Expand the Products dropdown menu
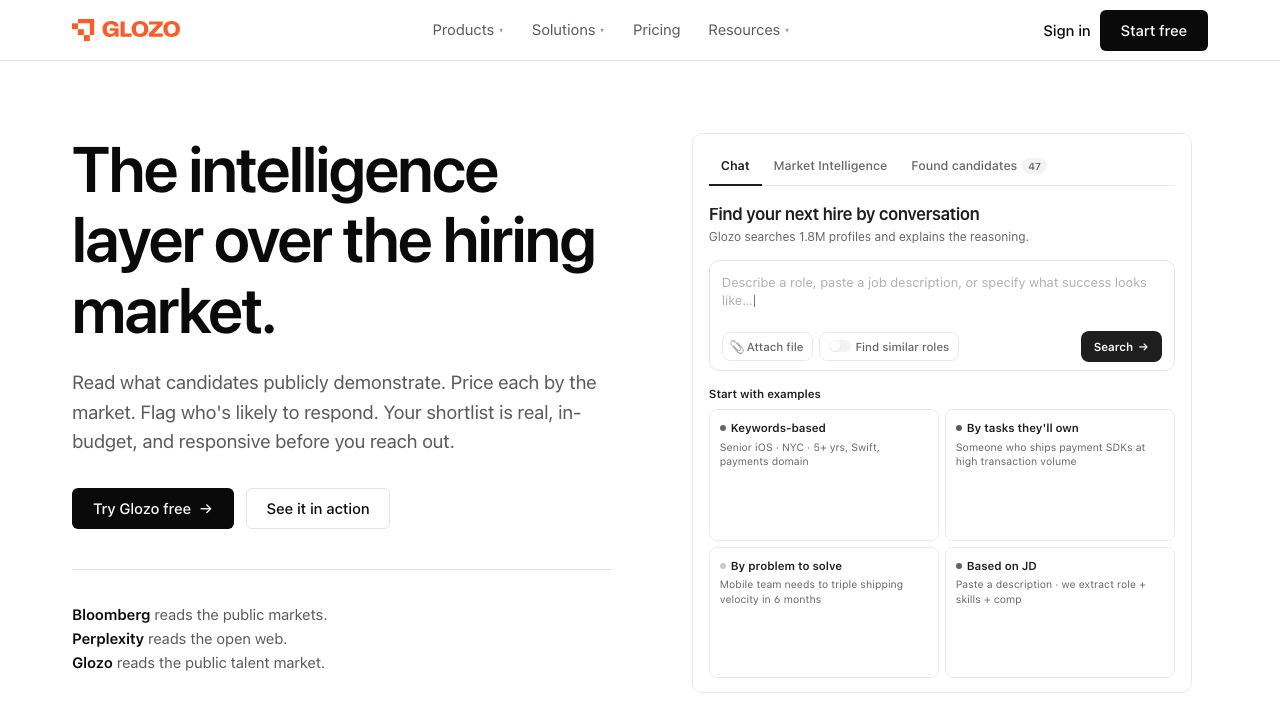The height and width of the screenshot is (720, 1280). (468, 30)
